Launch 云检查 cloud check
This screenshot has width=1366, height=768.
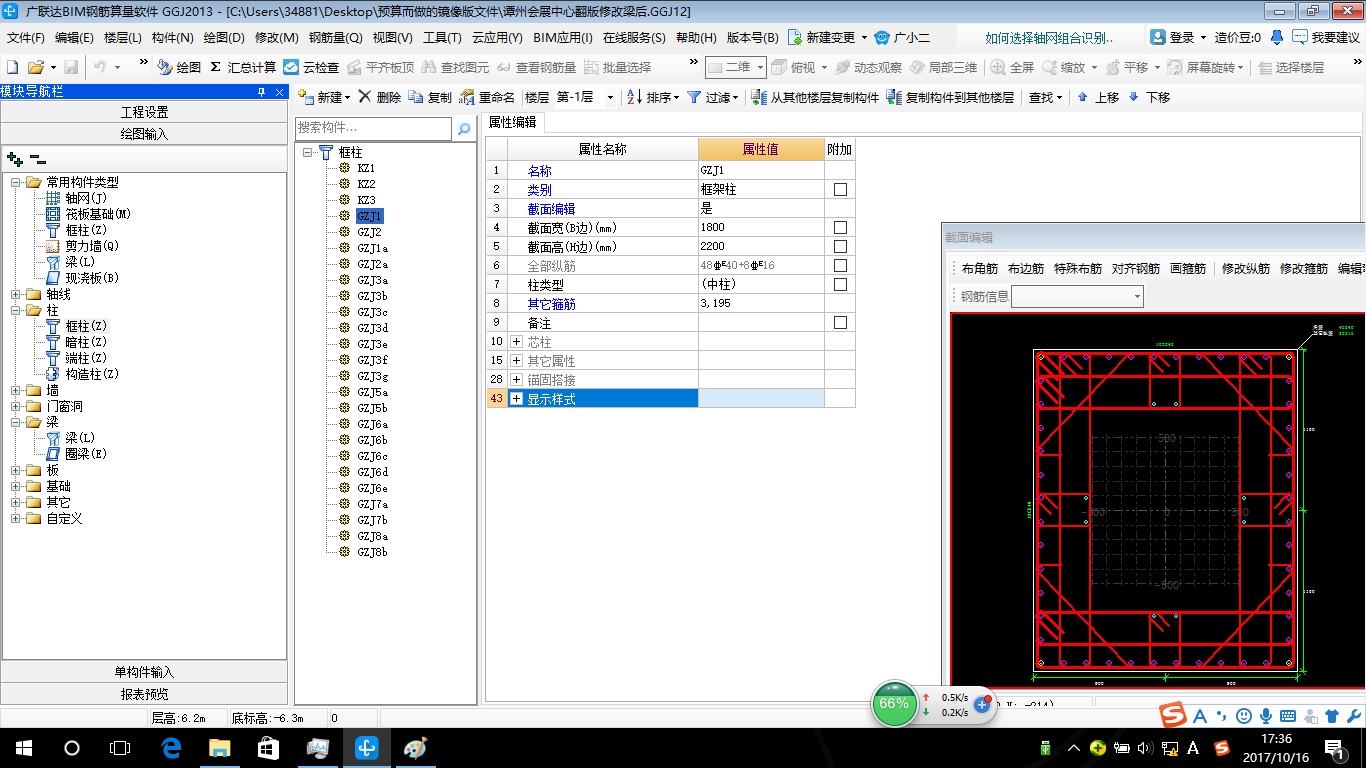[x=311, y=67]
